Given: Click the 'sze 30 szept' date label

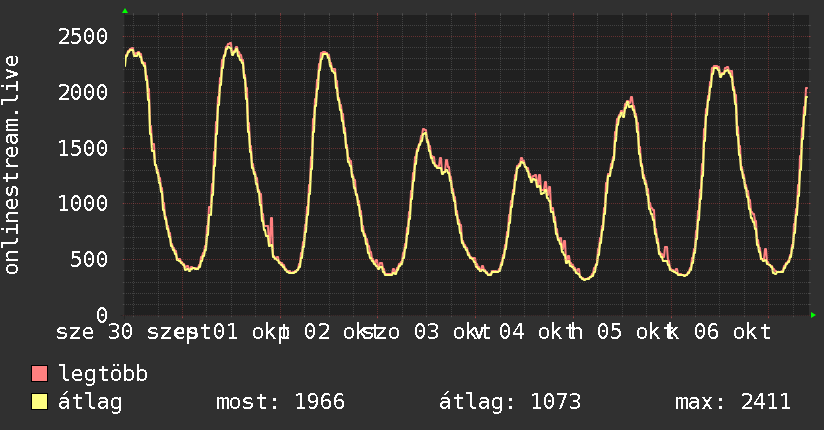Looking at the screenshot, I should (x=134, y=332).
